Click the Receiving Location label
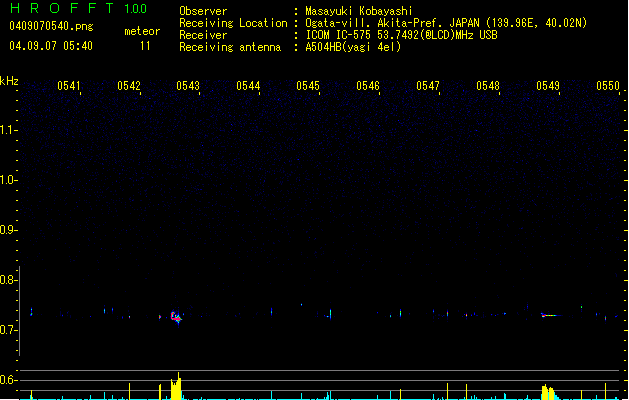This screenshot has width=629, height=400. coord(233,23)
